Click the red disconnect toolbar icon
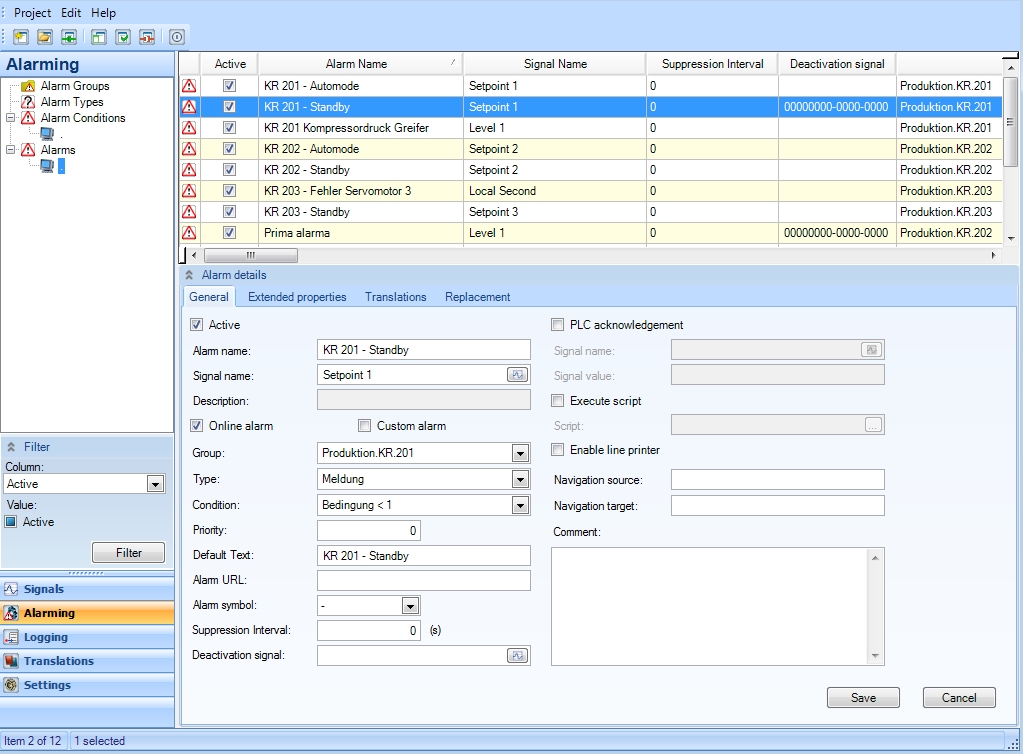Image resolution: width=1023 pixels, height=754 pixels. coord(147,37)
